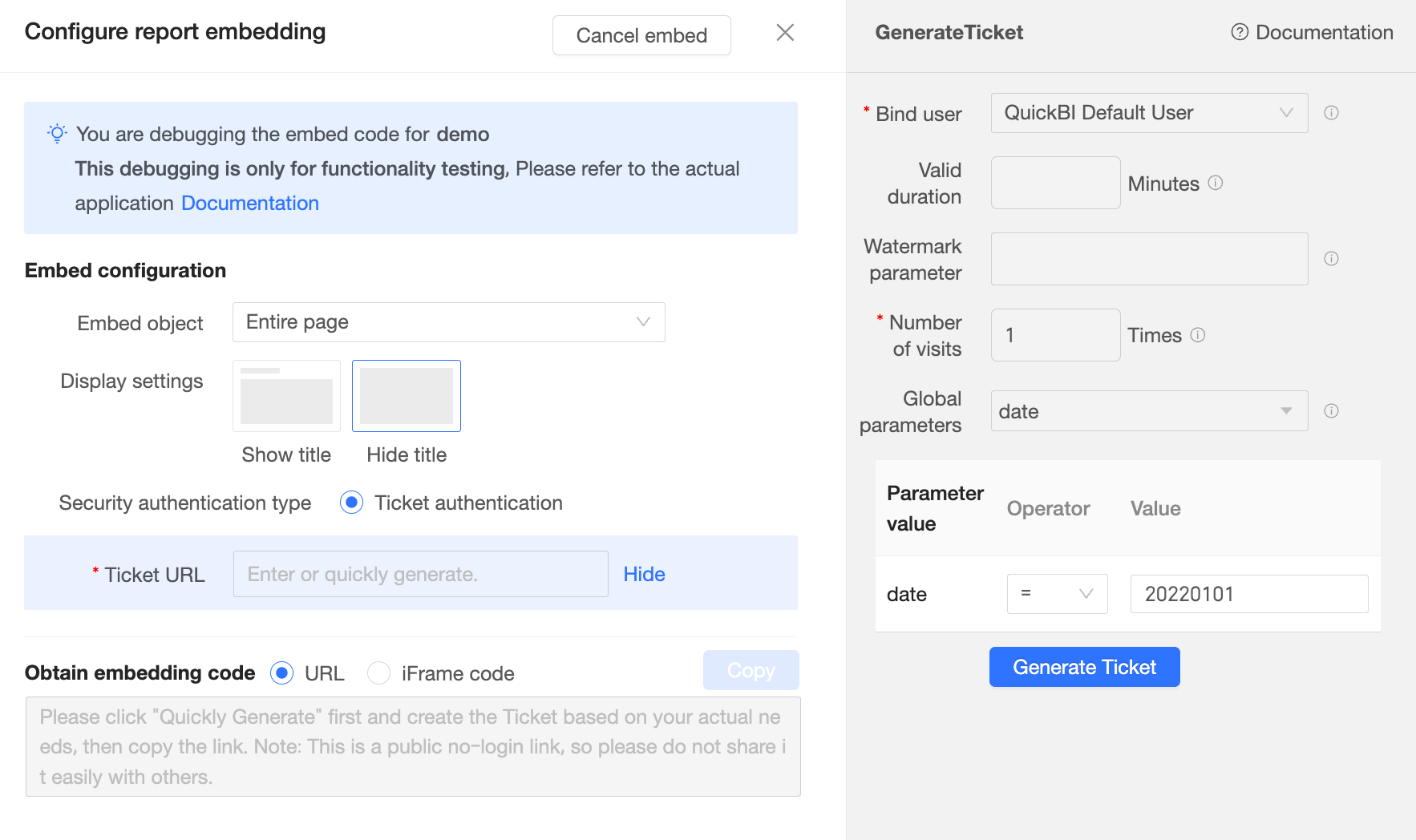
Task: Open the Embed object dropdown
Action: (x=448, y=322)
